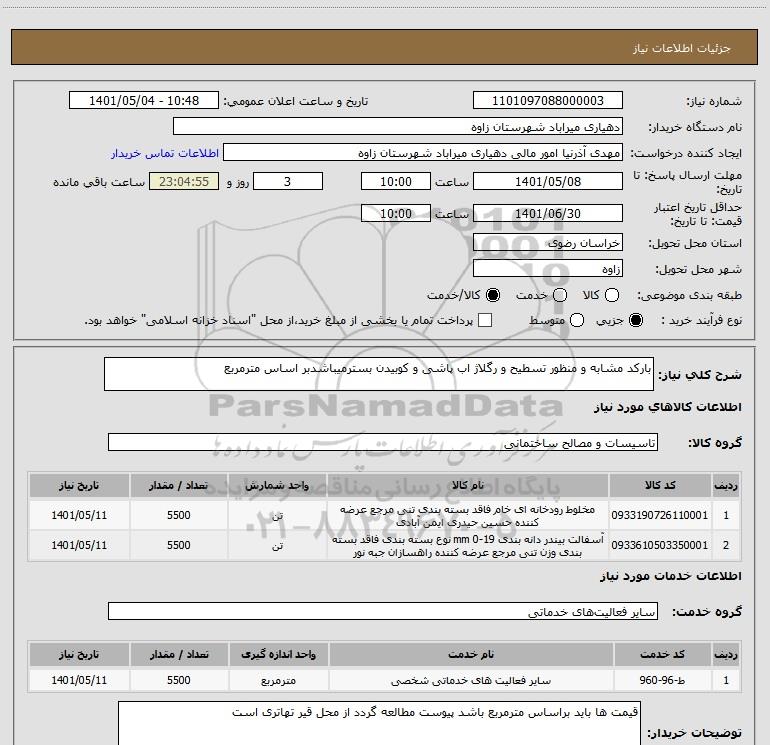Click date 1401/05/11 in goods row 1

[79, 515]
